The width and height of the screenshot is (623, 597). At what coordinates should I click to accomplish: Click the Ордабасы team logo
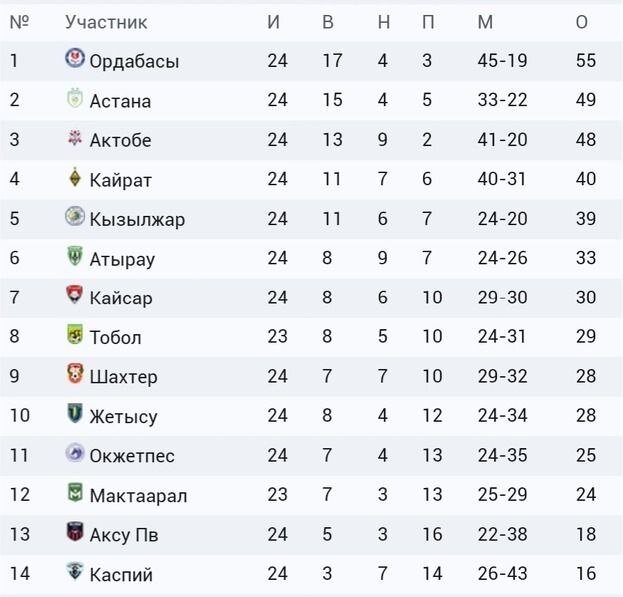75,58
